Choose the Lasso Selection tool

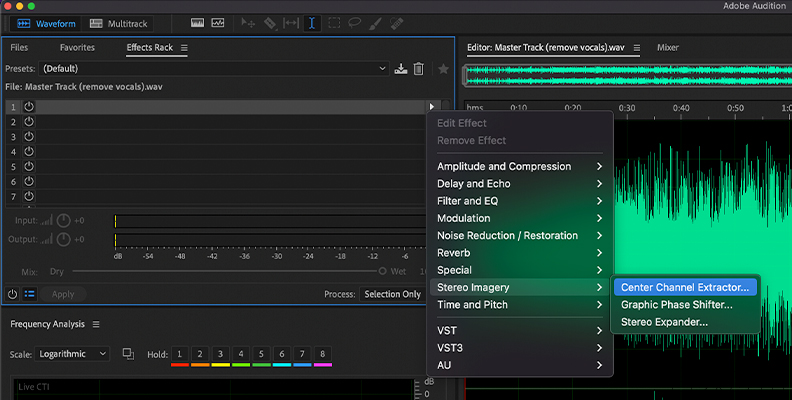[355, 23]
